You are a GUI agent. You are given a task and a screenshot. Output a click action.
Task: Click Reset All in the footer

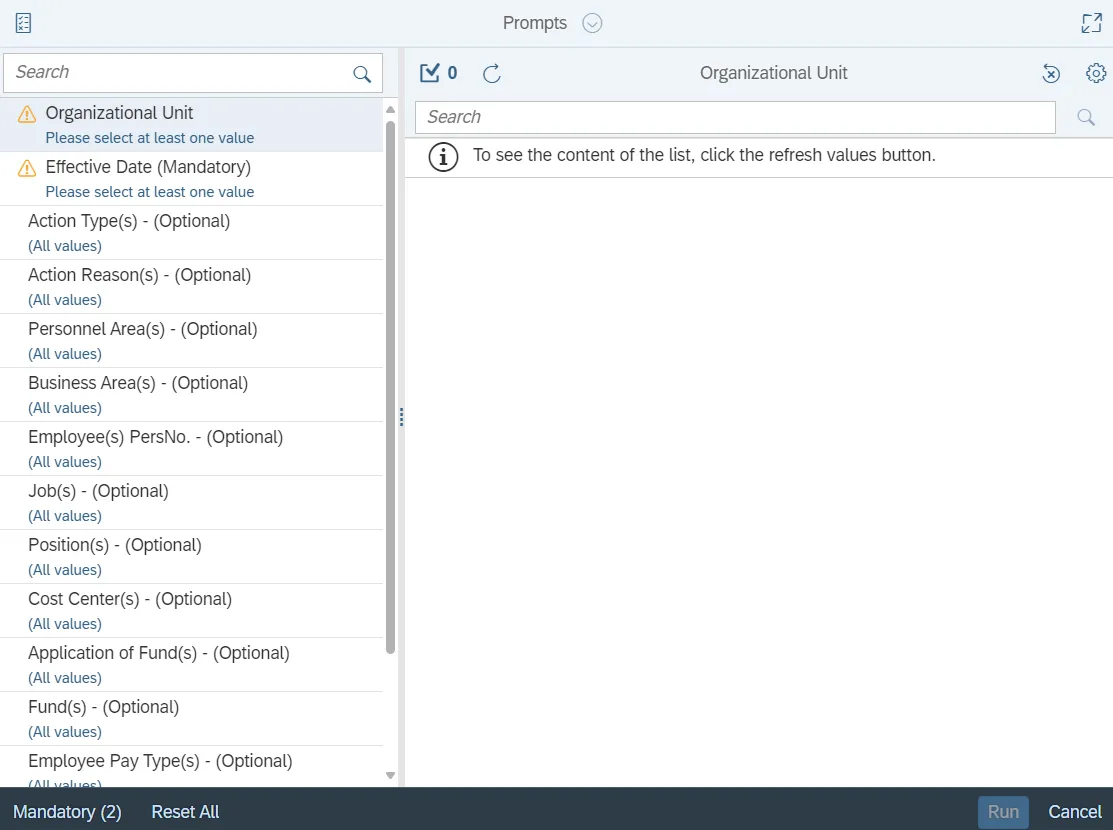(x=185, y=811)
